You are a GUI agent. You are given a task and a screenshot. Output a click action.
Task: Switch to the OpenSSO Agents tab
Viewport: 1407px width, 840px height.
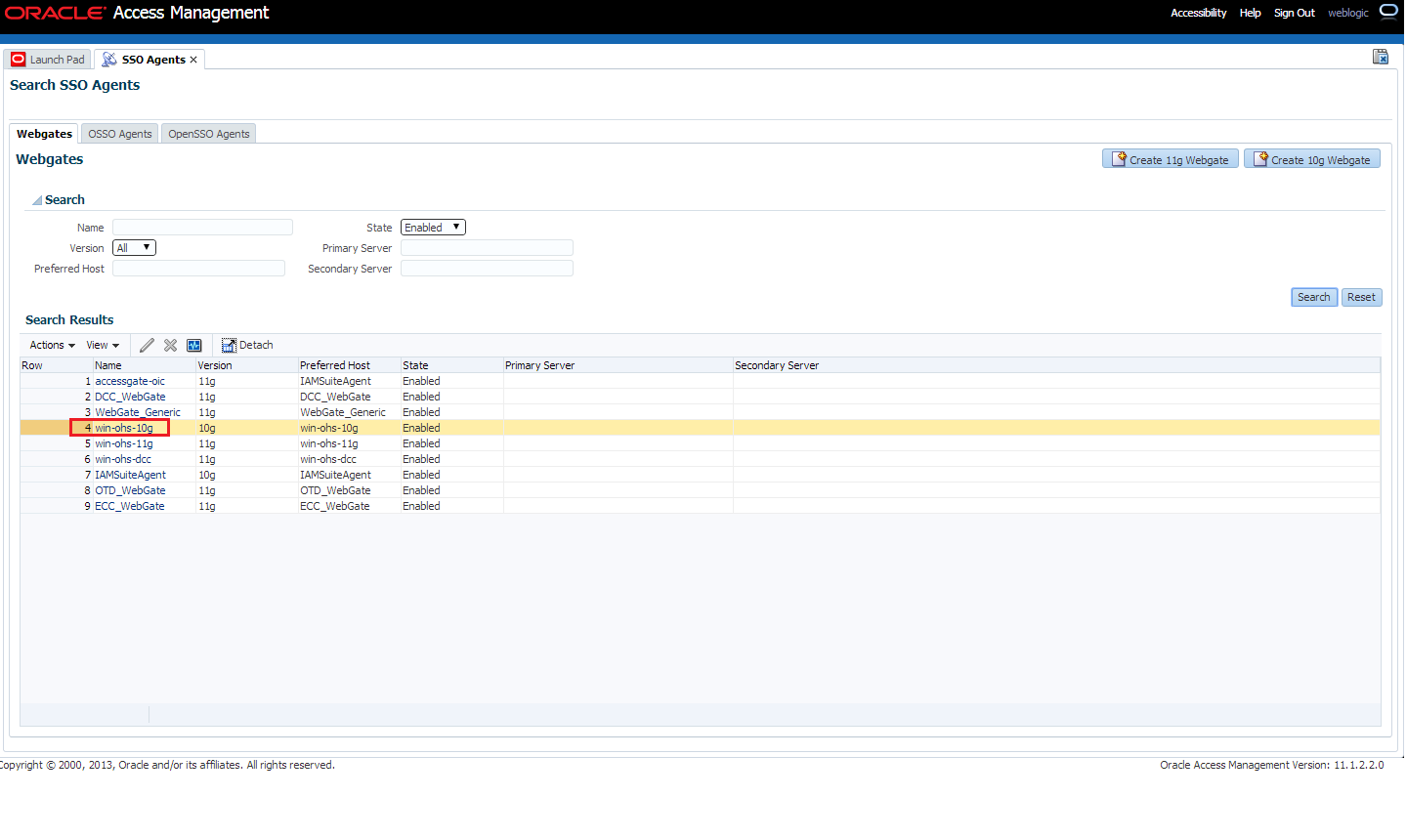coord(209,134)
